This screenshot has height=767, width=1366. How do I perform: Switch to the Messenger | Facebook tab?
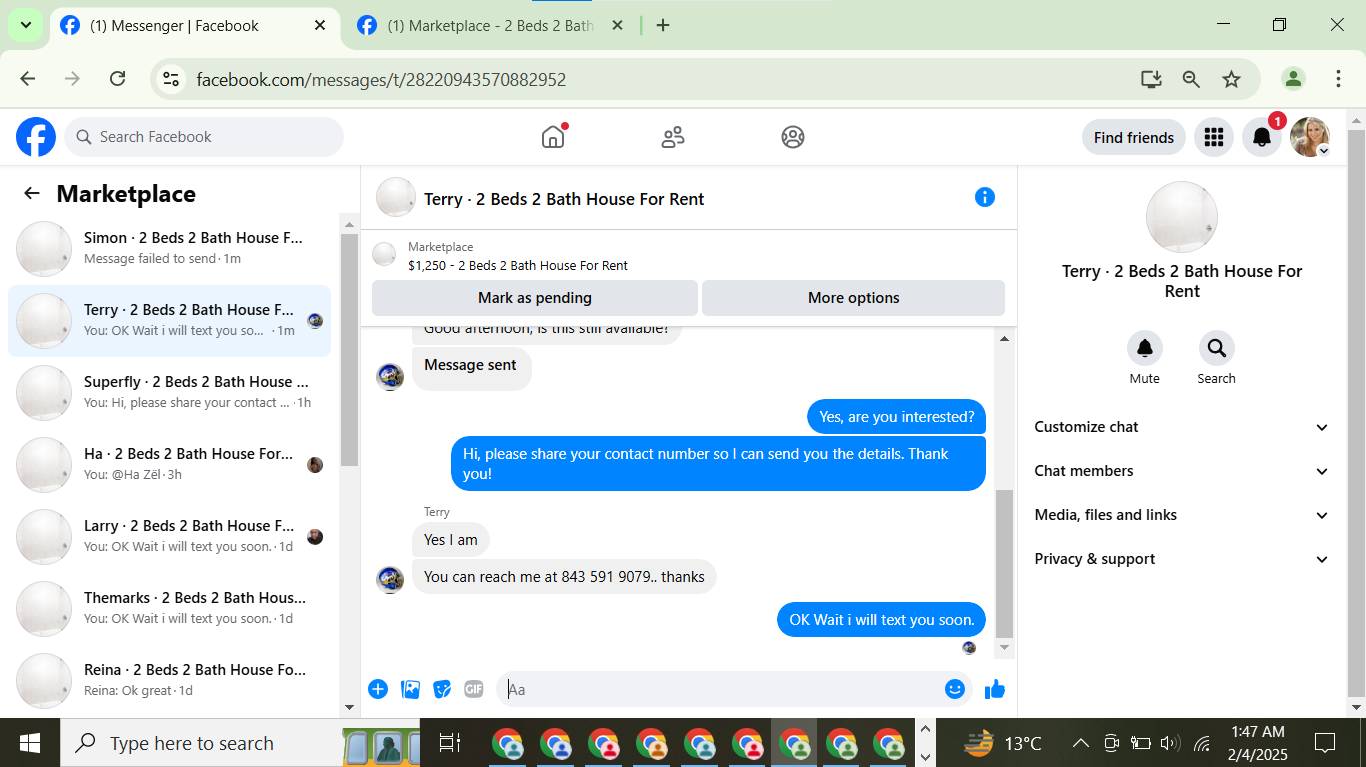click(194, 26)
